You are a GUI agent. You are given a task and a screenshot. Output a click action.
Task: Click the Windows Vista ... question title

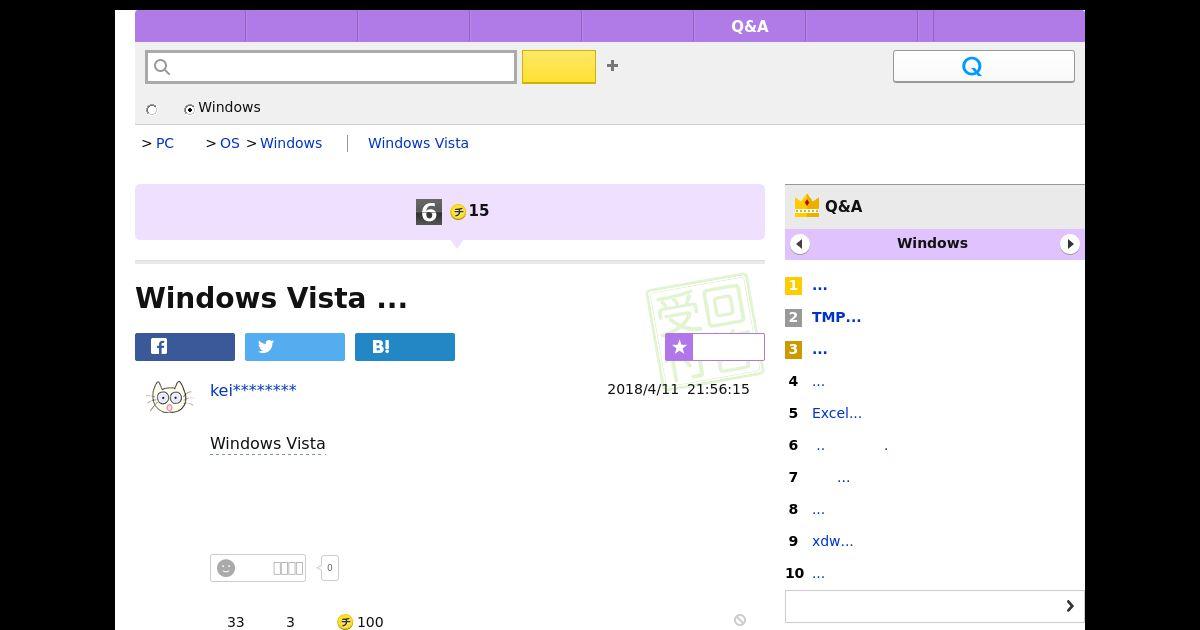tap(271, 298)
